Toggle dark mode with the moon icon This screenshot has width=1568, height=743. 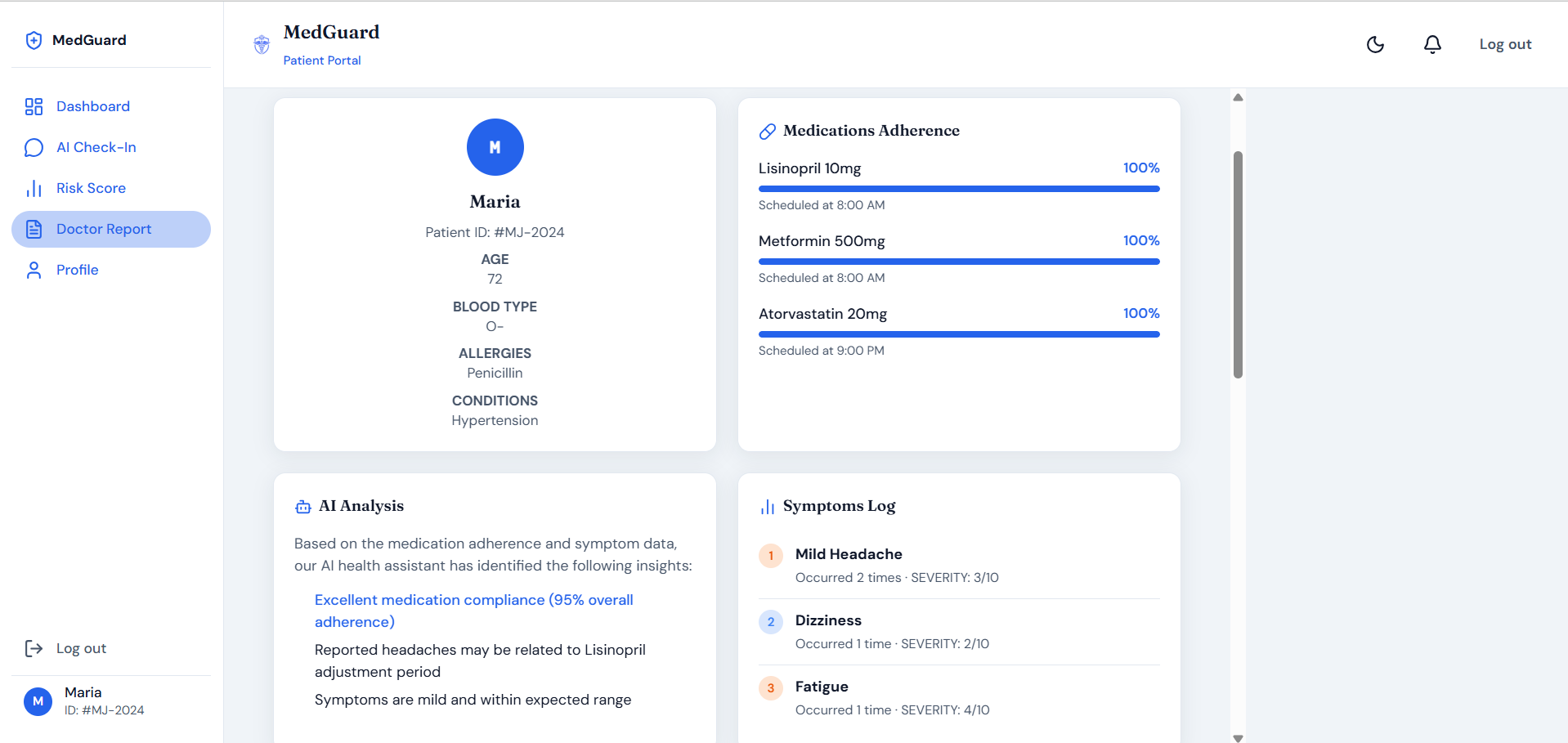click(x=1375, y=44)
